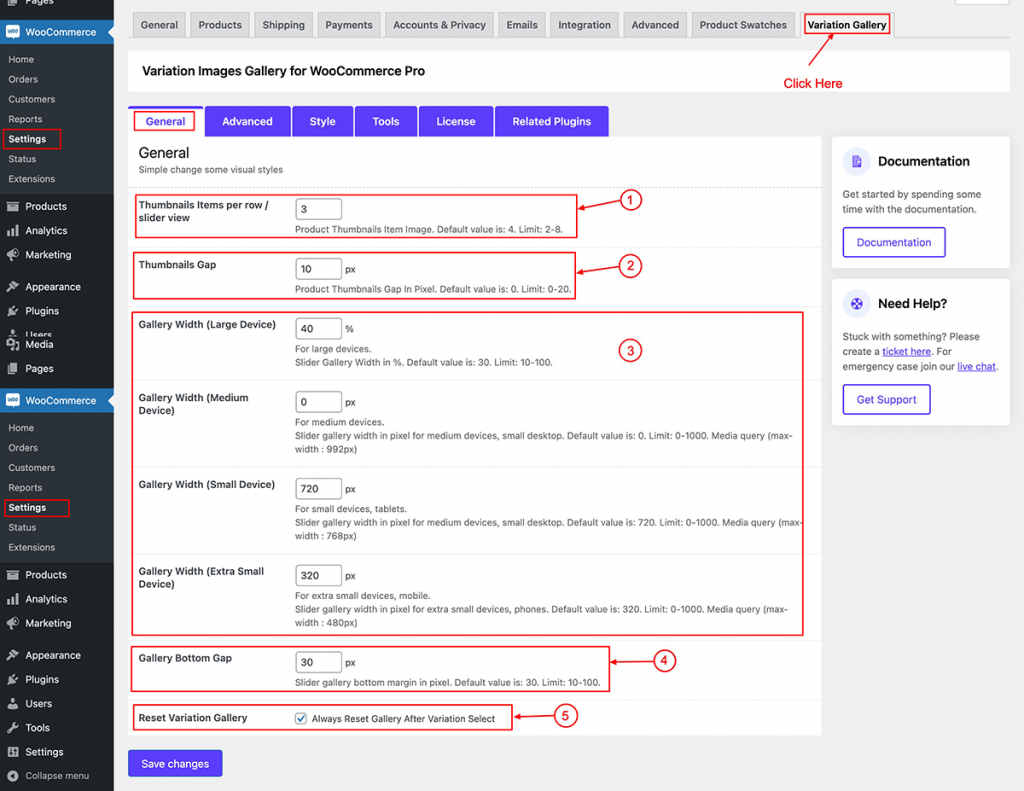This screenshot has height=791, width=1024.
Task: Click the "Variation Images Gallery for WooCommerce Pro" heading
Action: (283, 71)
